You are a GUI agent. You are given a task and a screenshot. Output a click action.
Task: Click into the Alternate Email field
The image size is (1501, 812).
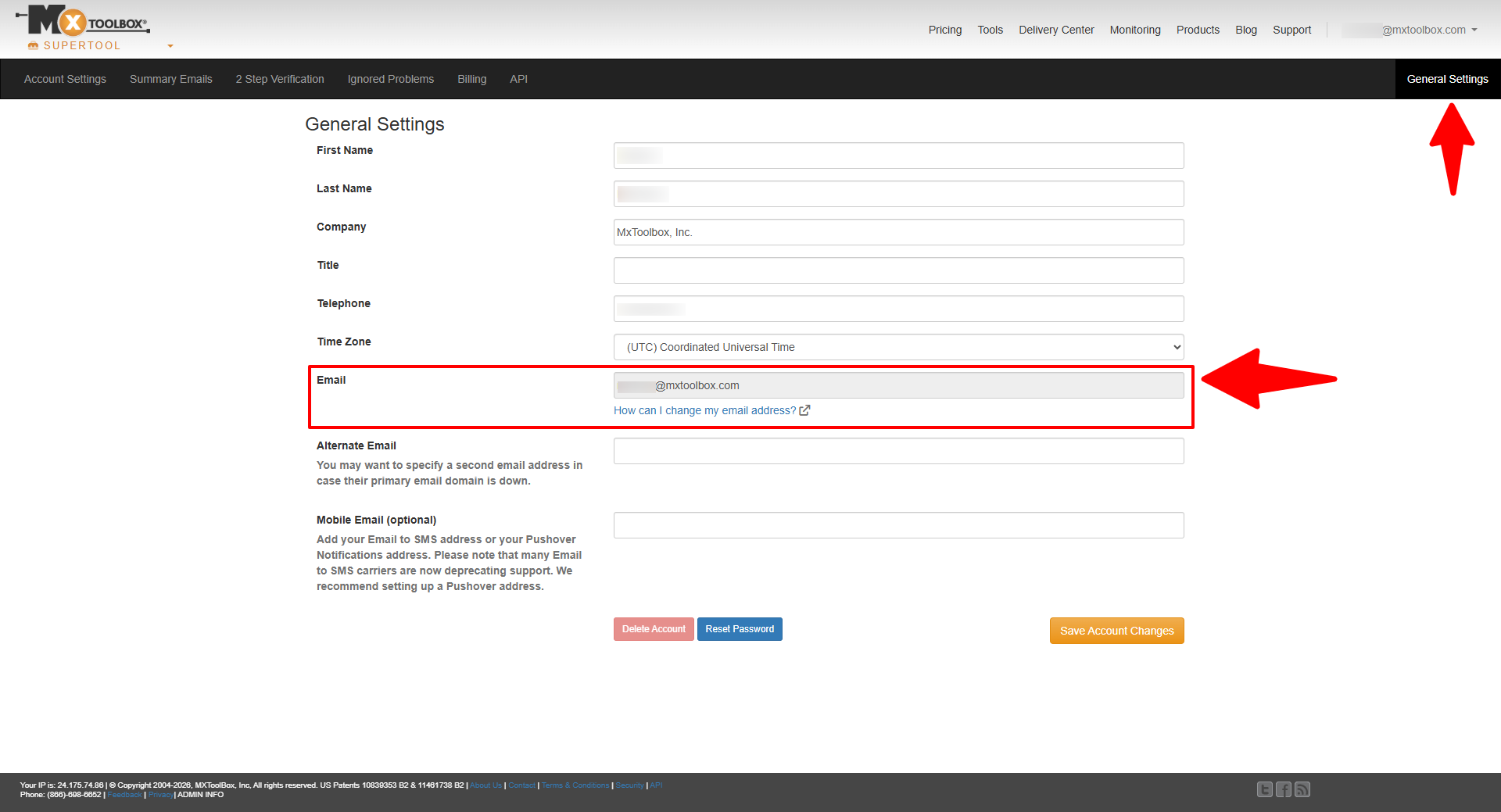[898, 451]
